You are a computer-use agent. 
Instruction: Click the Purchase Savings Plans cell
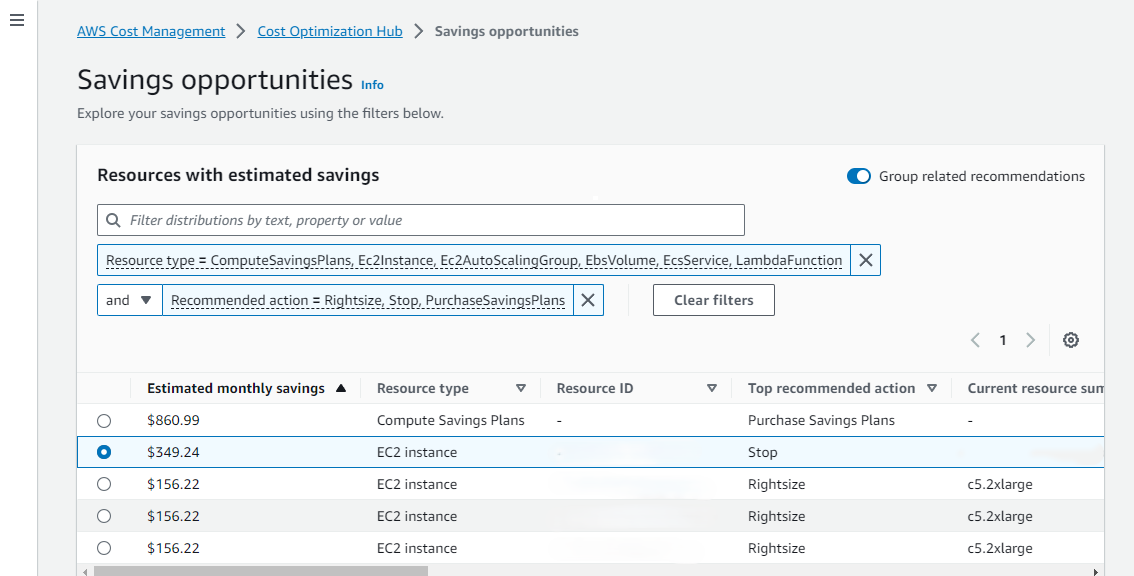(821, 420)
